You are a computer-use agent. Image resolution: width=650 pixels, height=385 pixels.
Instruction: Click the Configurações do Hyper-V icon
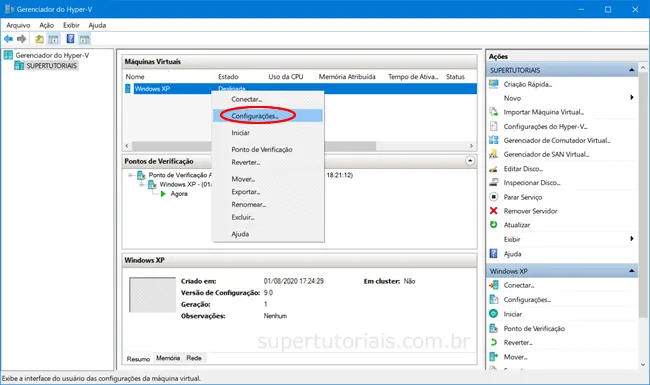pos(494,126)
